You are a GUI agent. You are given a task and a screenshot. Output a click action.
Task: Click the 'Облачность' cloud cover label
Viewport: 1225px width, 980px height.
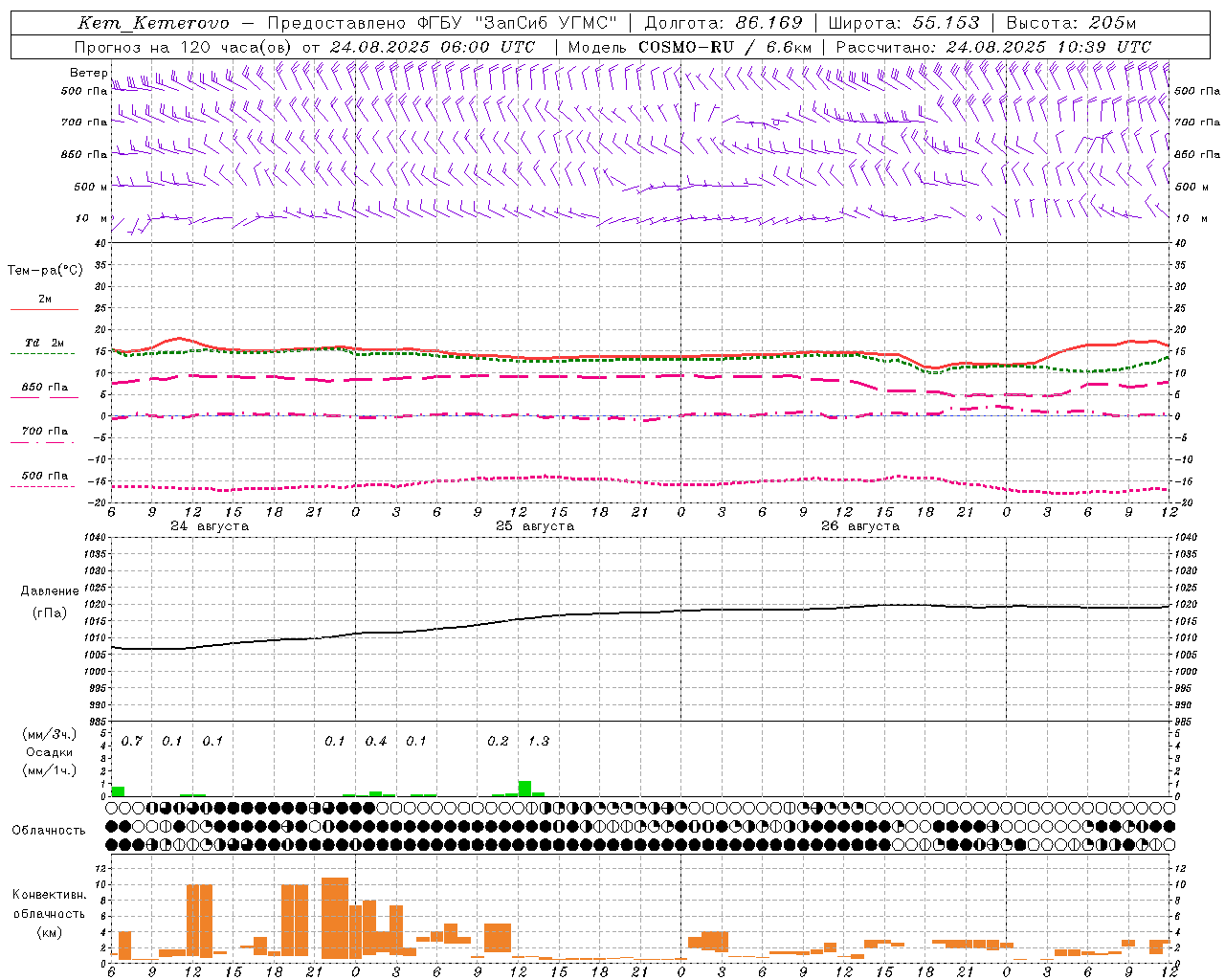[49, 831]
